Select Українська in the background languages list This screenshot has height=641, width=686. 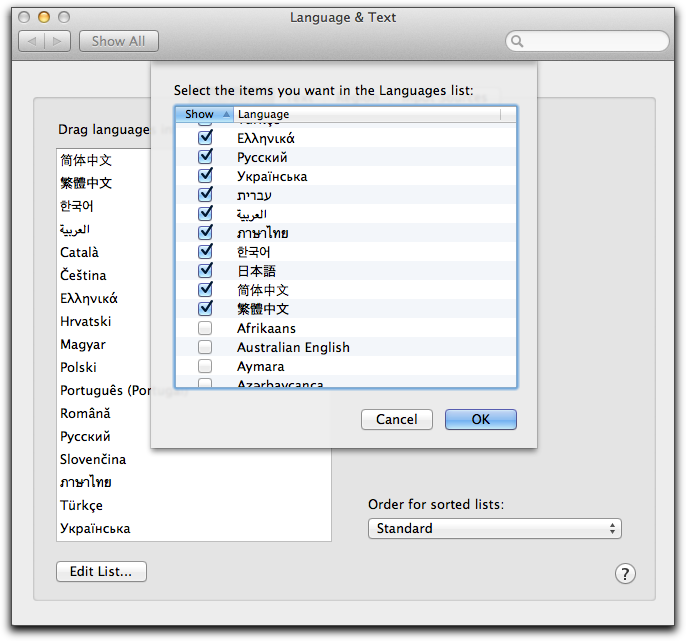95,529
